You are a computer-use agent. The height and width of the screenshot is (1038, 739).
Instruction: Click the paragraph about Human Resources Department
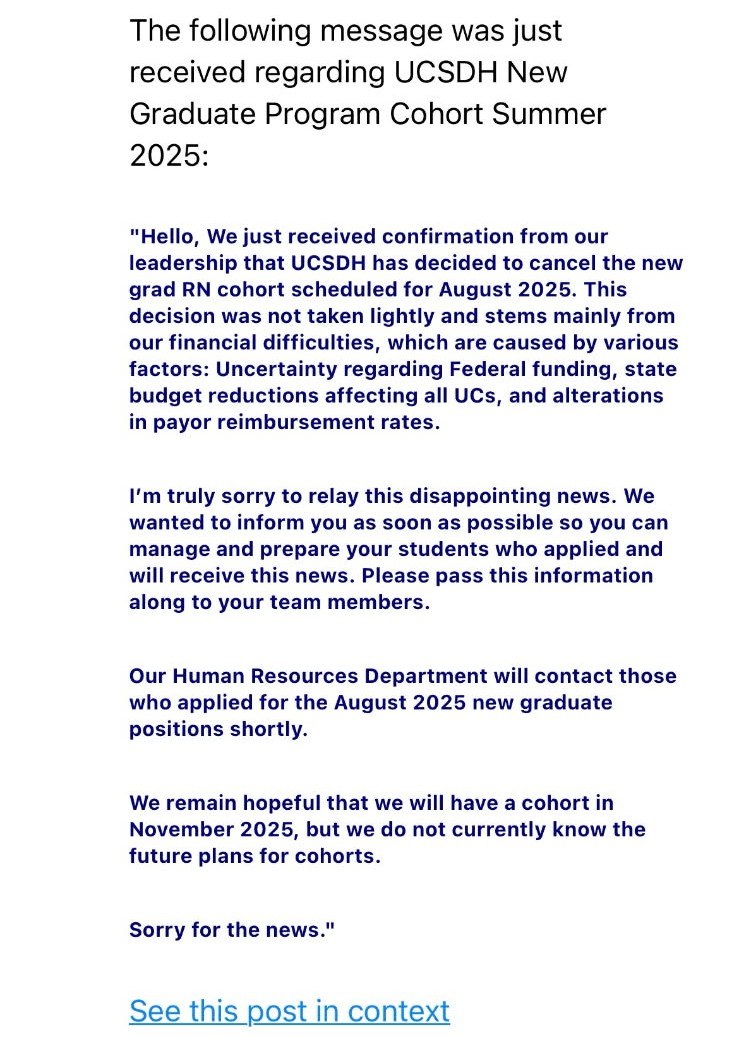pos(403,702)
